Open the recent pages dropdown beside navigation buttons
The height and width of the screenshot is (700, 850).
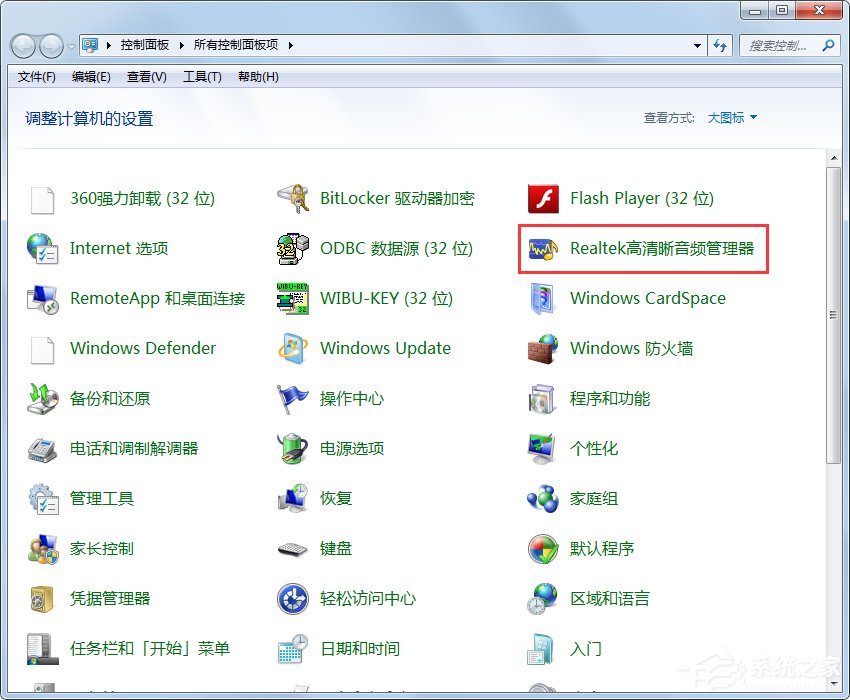[72, 47]
